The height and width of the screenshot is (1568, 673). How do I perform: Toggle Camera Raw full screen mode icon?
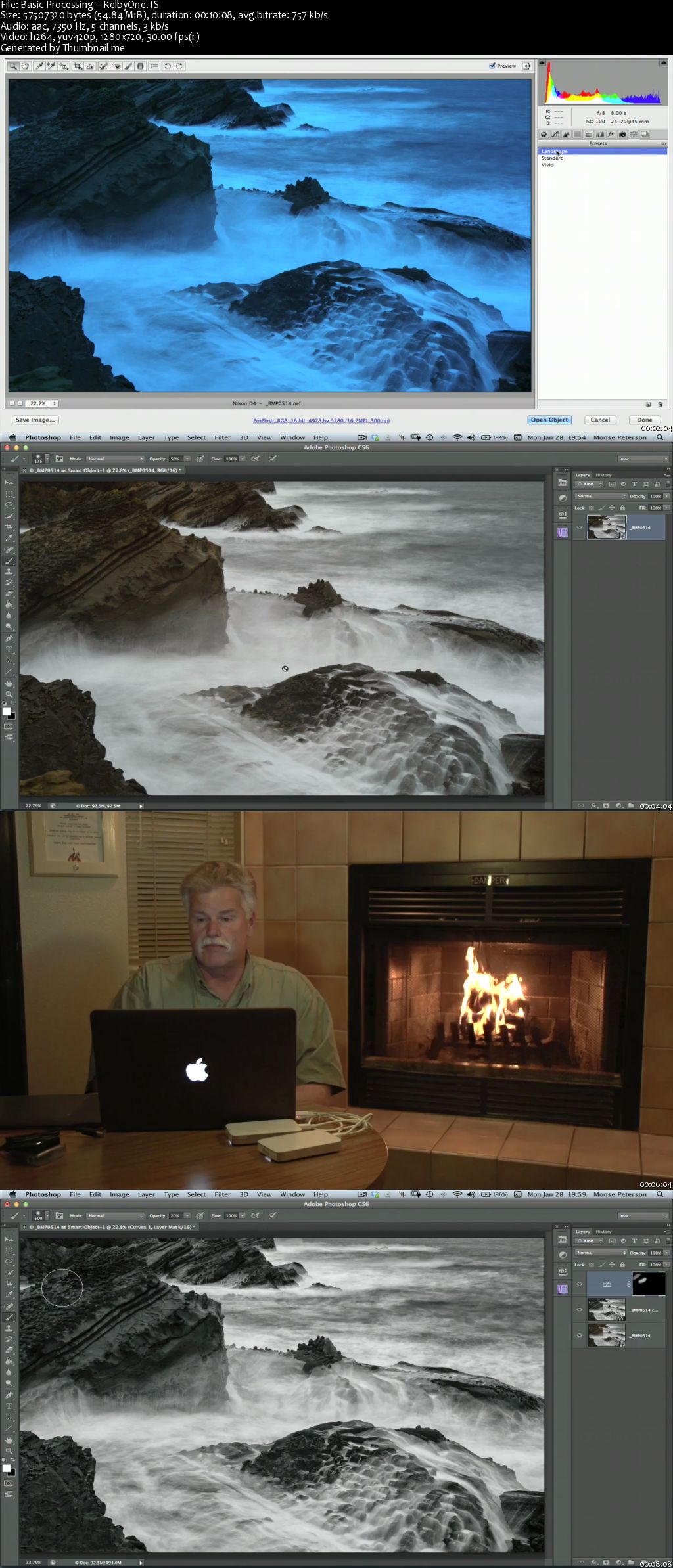[x=526, y=66]
